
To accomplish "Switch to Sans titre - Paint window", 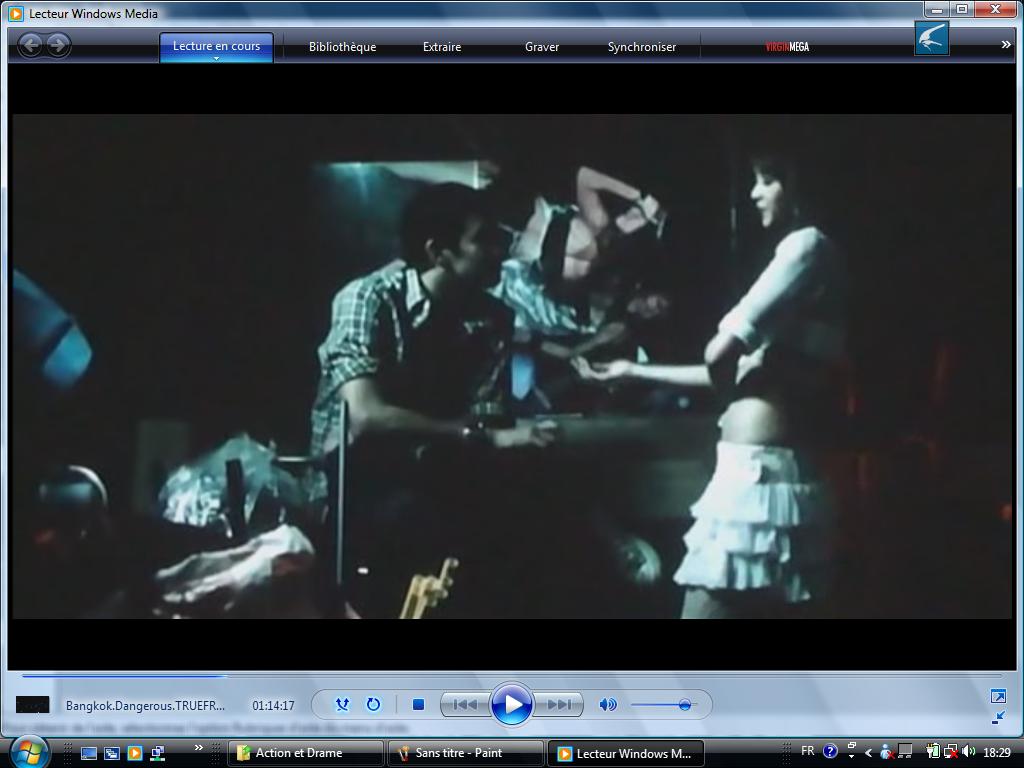I will [x=465, y=754].
